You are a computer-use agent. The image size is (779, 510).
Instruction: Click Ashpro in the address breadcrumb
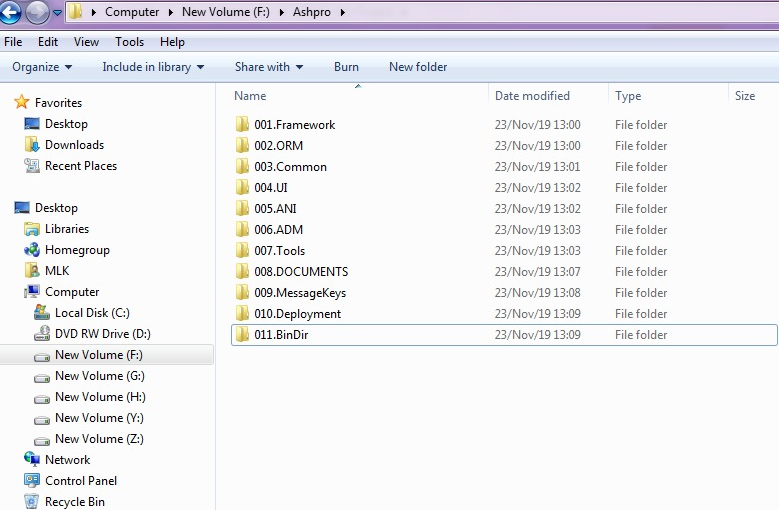tap(312, 12)
